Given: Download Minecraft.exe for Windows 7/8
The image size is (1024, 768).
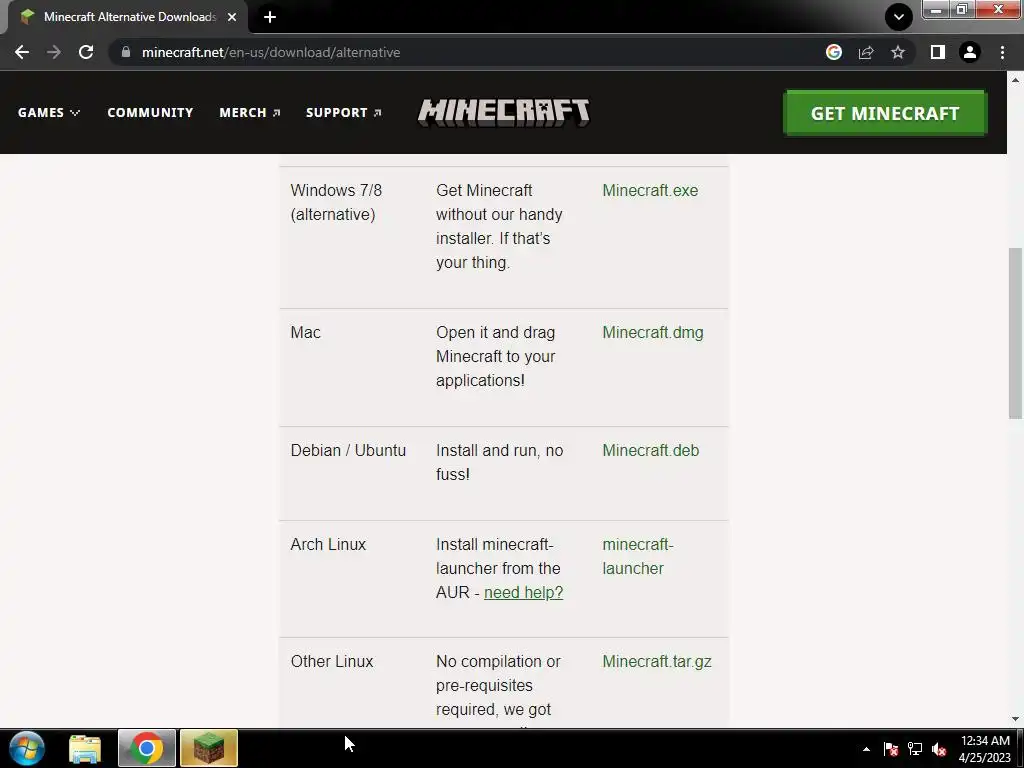Looking at the screenshot, I should pyautogui.click(x=650, y=190).
